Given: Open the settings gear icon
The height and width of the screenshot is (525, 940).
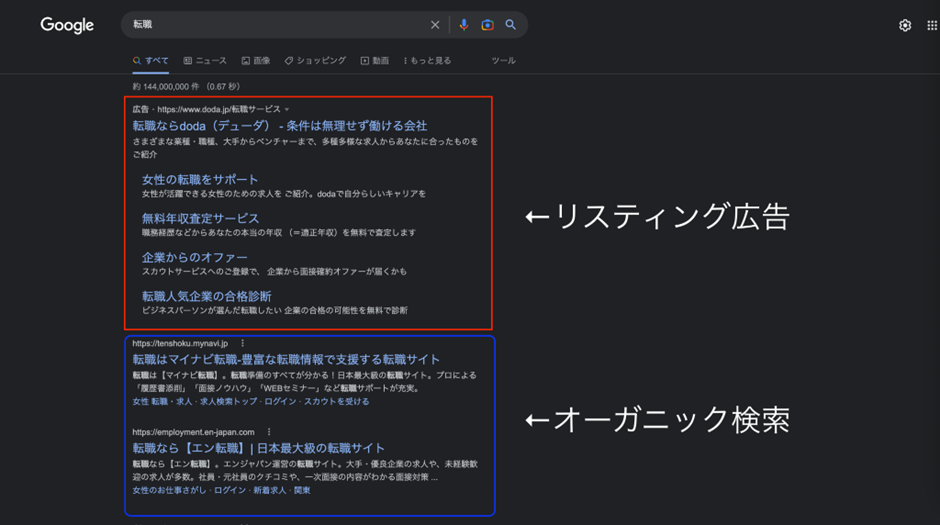Looking at the screenshot, I should click(905, 25).
